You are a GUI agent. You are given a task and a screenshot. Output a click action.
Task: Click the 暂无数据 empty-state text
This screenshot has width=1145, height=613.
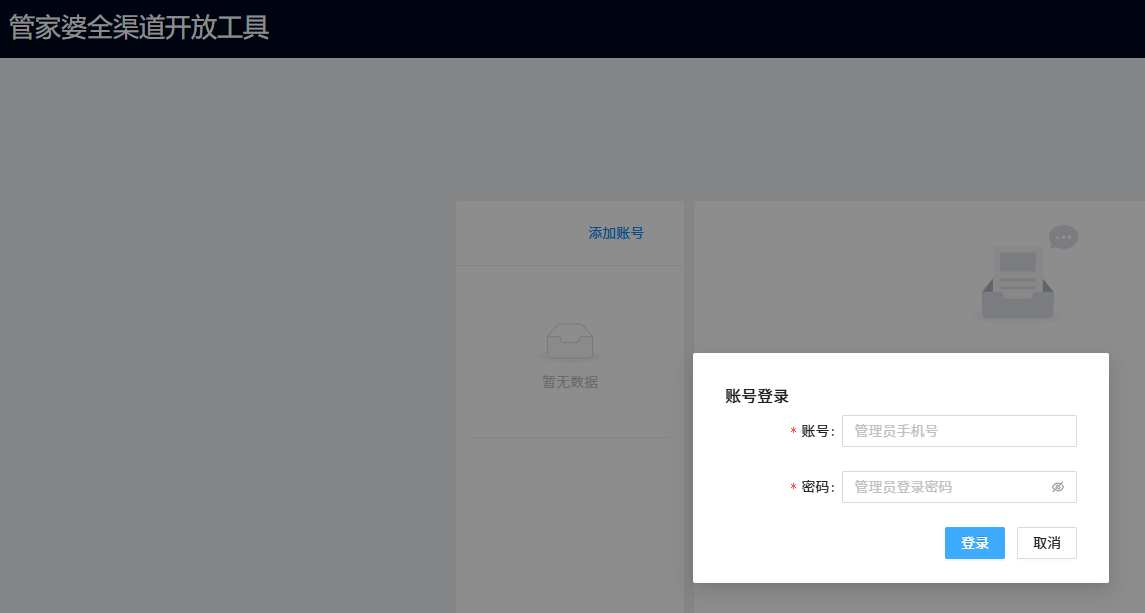coord(570,382)
